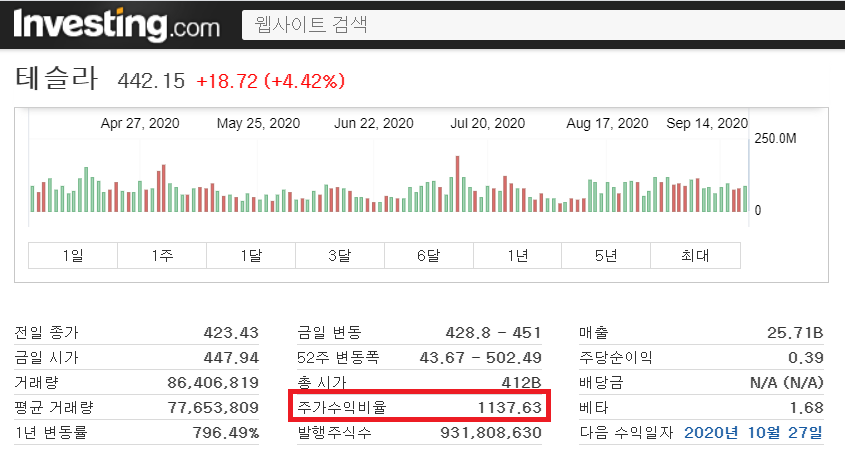Click the Jul 20, 2020 chart date label

click(488, 123)
